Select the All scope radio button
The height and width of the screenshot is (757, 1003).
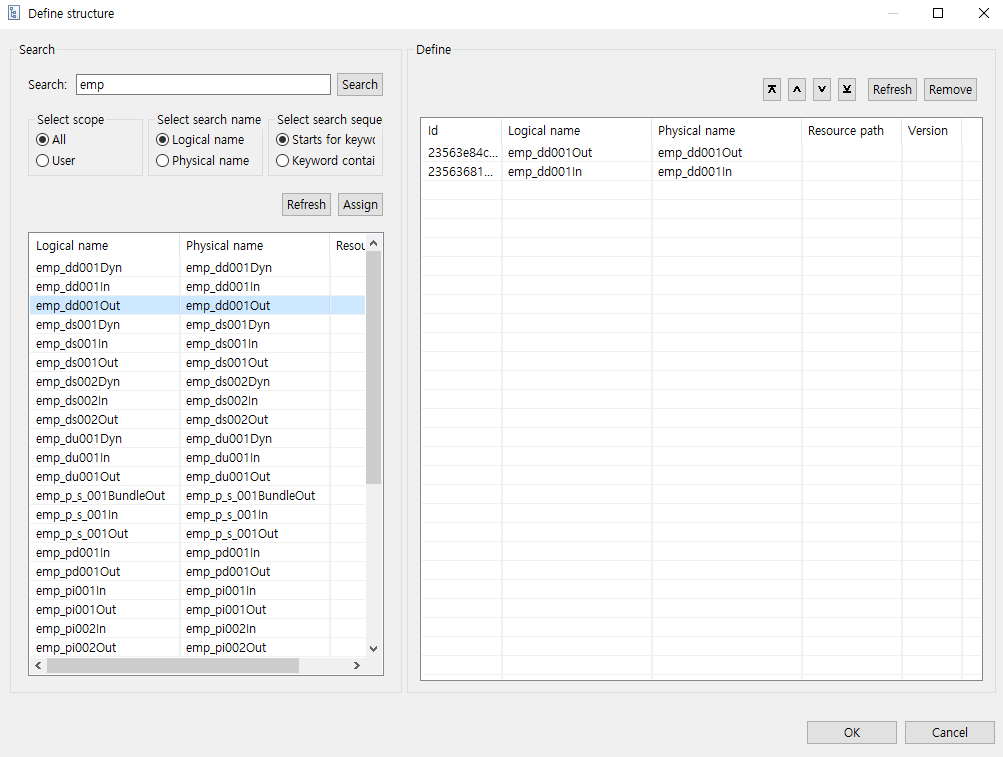[43, 140]
